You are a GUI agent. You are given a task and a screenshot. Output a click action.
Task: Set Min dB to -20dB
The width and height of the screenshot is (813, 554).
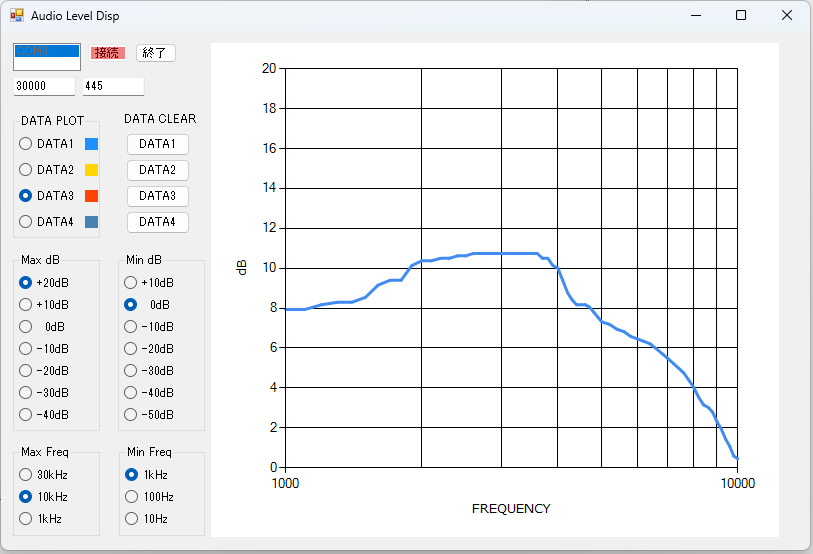[131, 349]
